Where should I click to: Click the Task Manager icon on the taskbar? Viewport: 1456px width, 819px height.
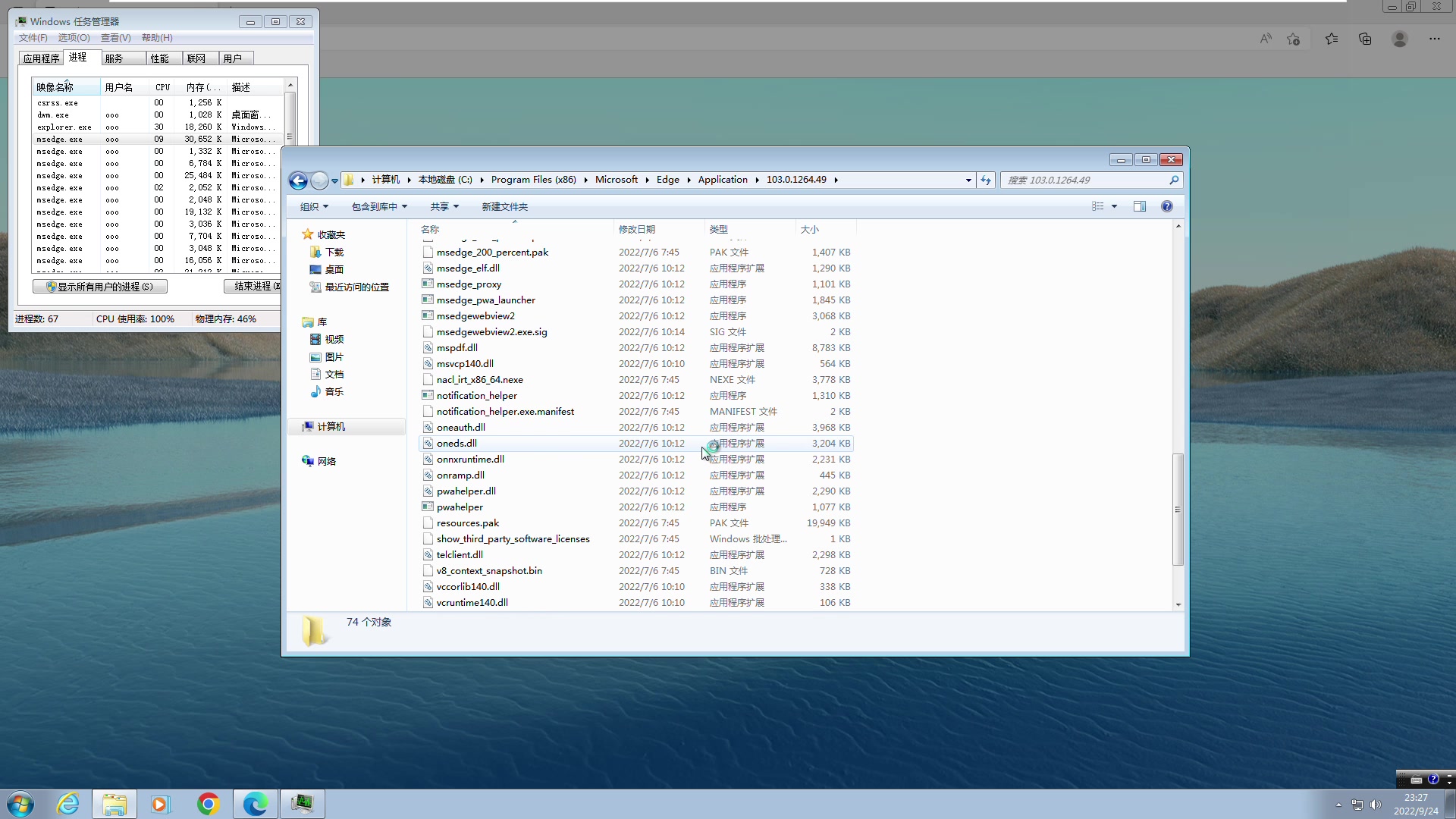tap(303, 804)
